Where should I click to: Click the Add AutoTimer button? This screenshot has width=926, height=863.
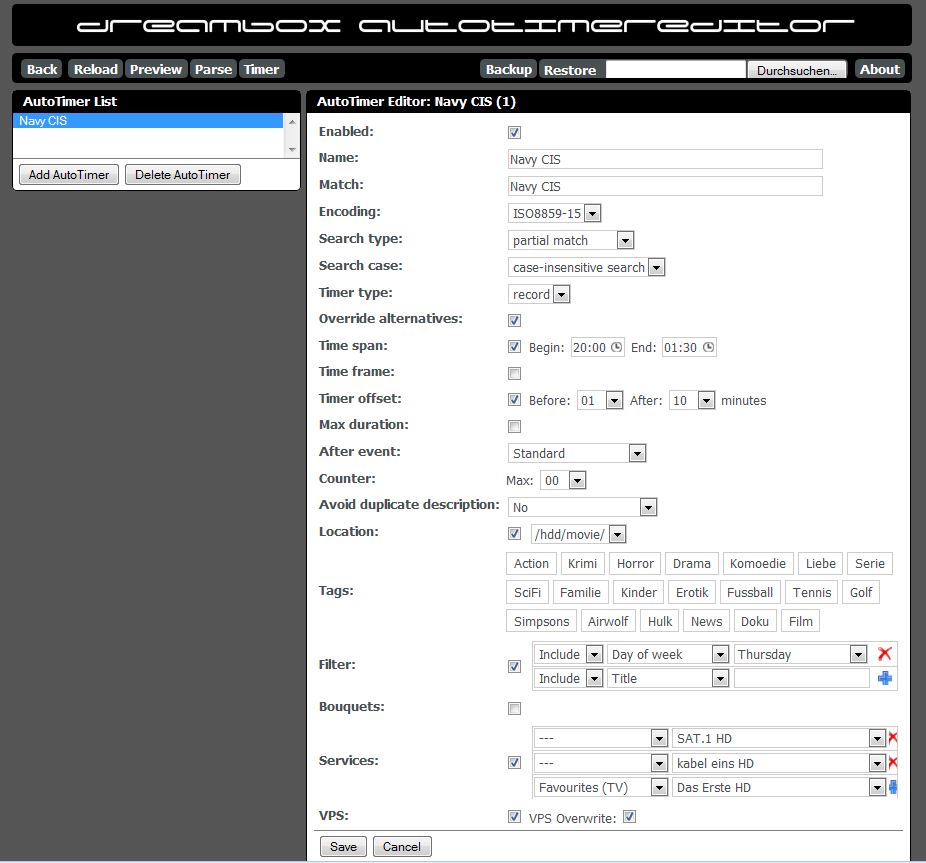coord(69,175)
